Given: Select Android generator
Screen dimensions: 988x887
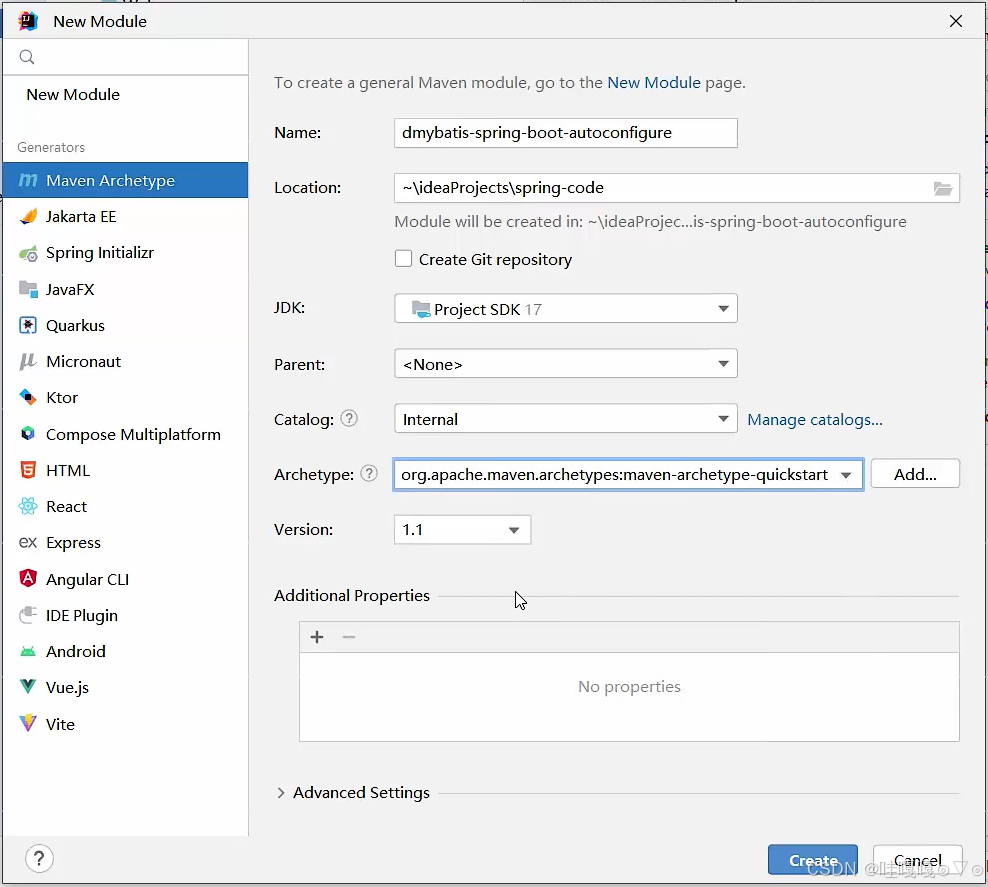Looking at the screenshot, I should [125, 651].
